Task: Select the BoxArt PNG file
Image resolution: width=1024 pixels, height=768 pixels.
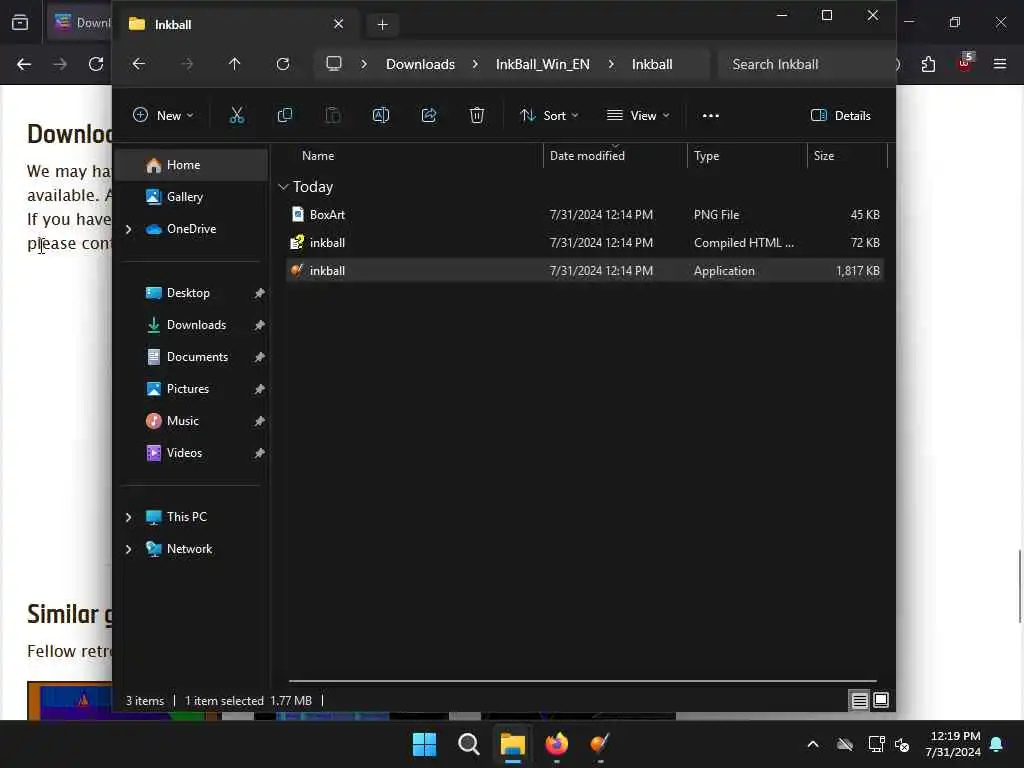Action: pos(584,215)
